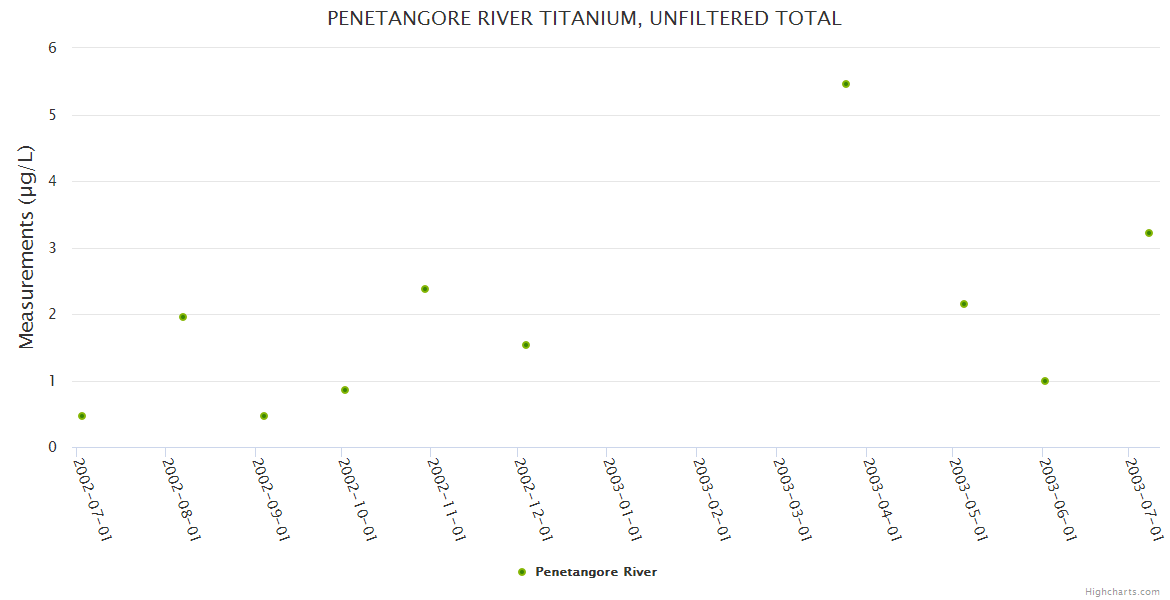Toggle the Penetangore River series in legend
The image size is (1170, 600).
coord(595,572)
